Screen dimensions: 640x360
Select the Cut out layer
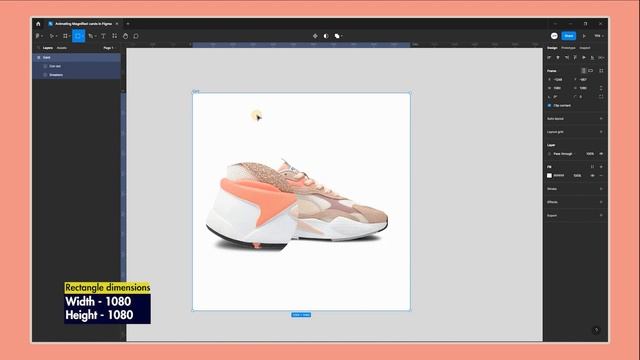pos(76,66)
